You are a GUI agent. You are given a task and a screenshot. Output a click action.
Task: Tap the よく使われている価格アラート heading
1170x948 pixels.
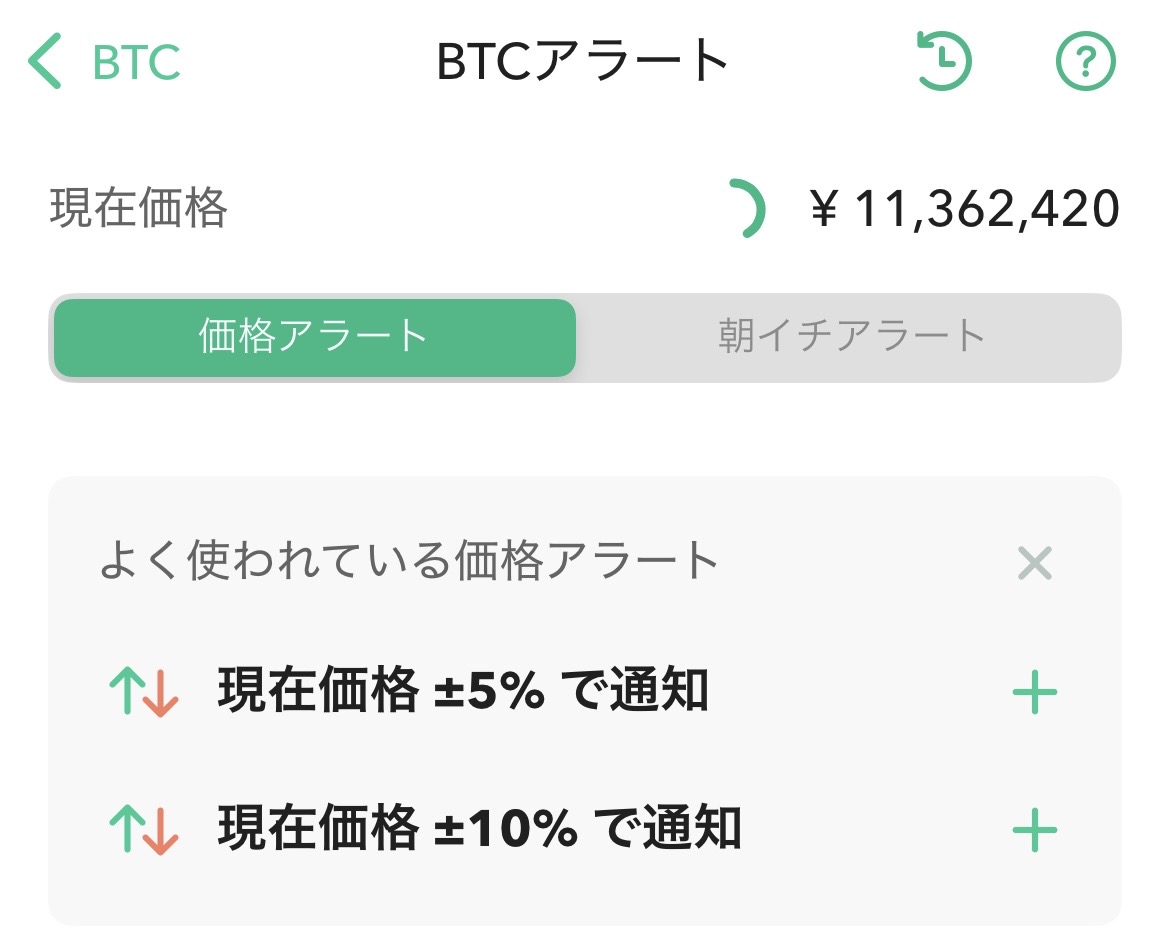pyautogui.click(x=409, y=561)
